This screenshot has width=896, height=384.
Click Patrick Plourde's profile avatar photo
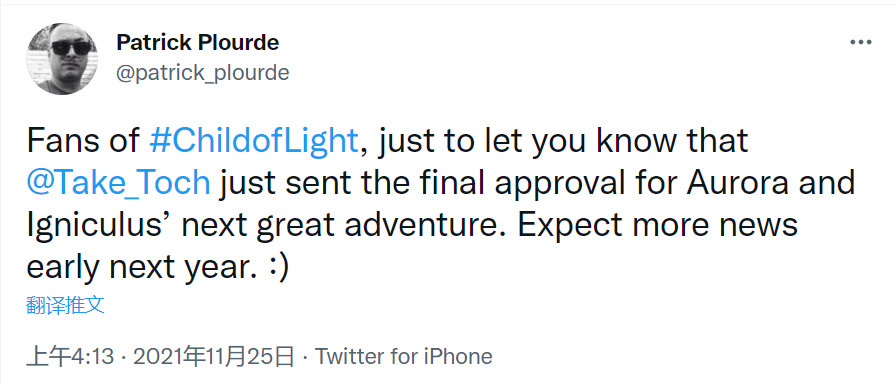pyautogui.click(x=62, y=58)
